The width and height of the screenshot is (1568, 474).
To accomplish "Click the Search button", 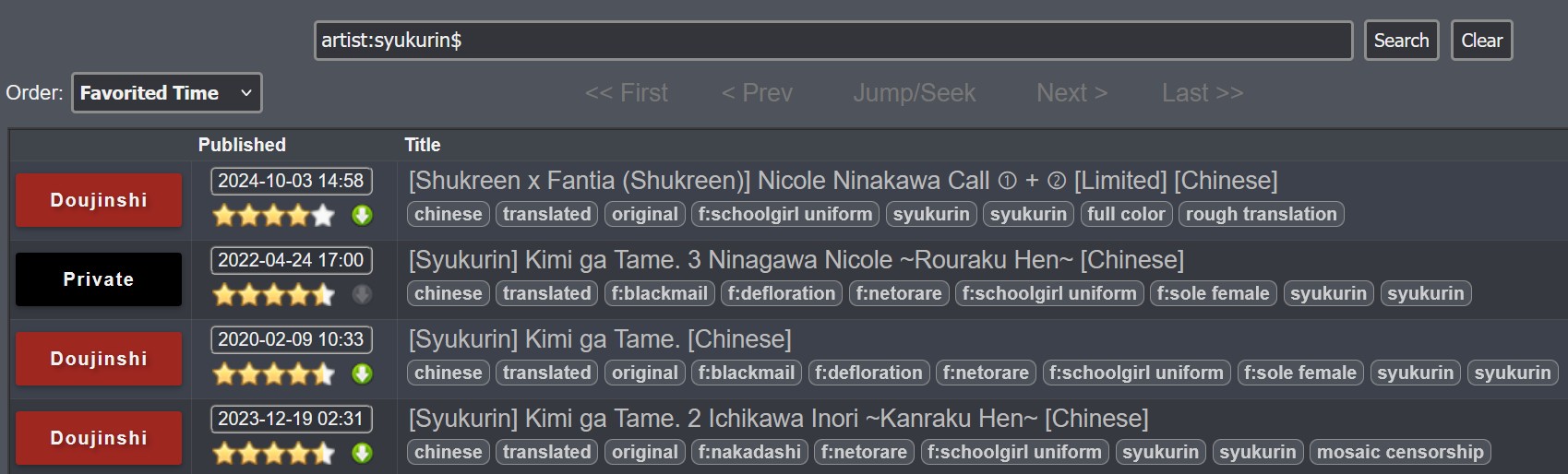I will [1401, 41].
